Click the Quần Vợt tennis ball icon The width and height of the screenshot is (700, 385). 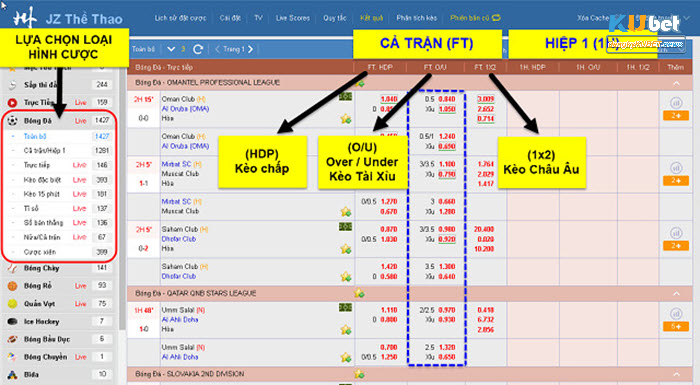coord(12,304)
